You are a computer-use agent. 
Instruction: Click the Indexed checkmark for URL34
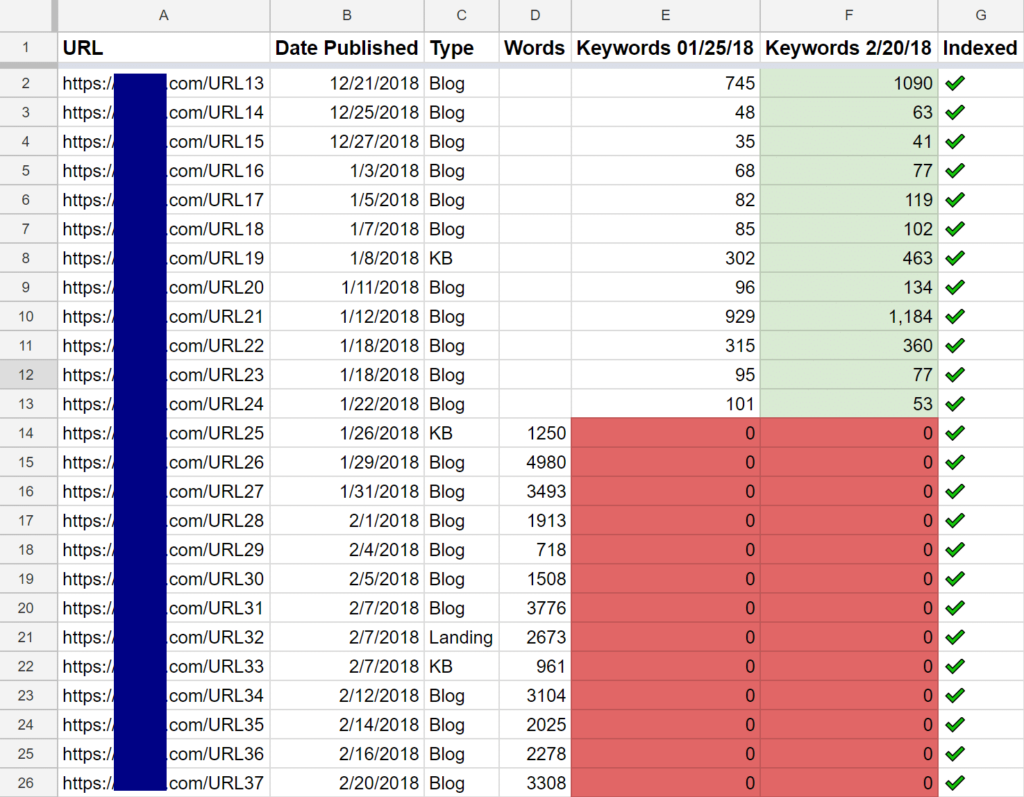(x=954, y=695)
